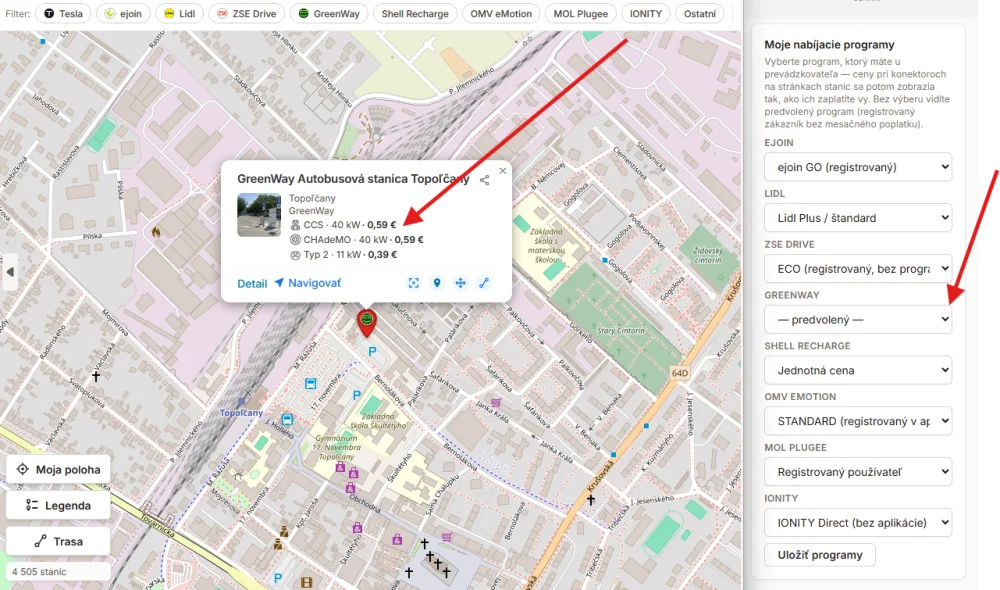The height and width of the screenshot is (590, 1000).
Task: Open the MOL PLUGEE program dropdown
Action: pos(858,472)
